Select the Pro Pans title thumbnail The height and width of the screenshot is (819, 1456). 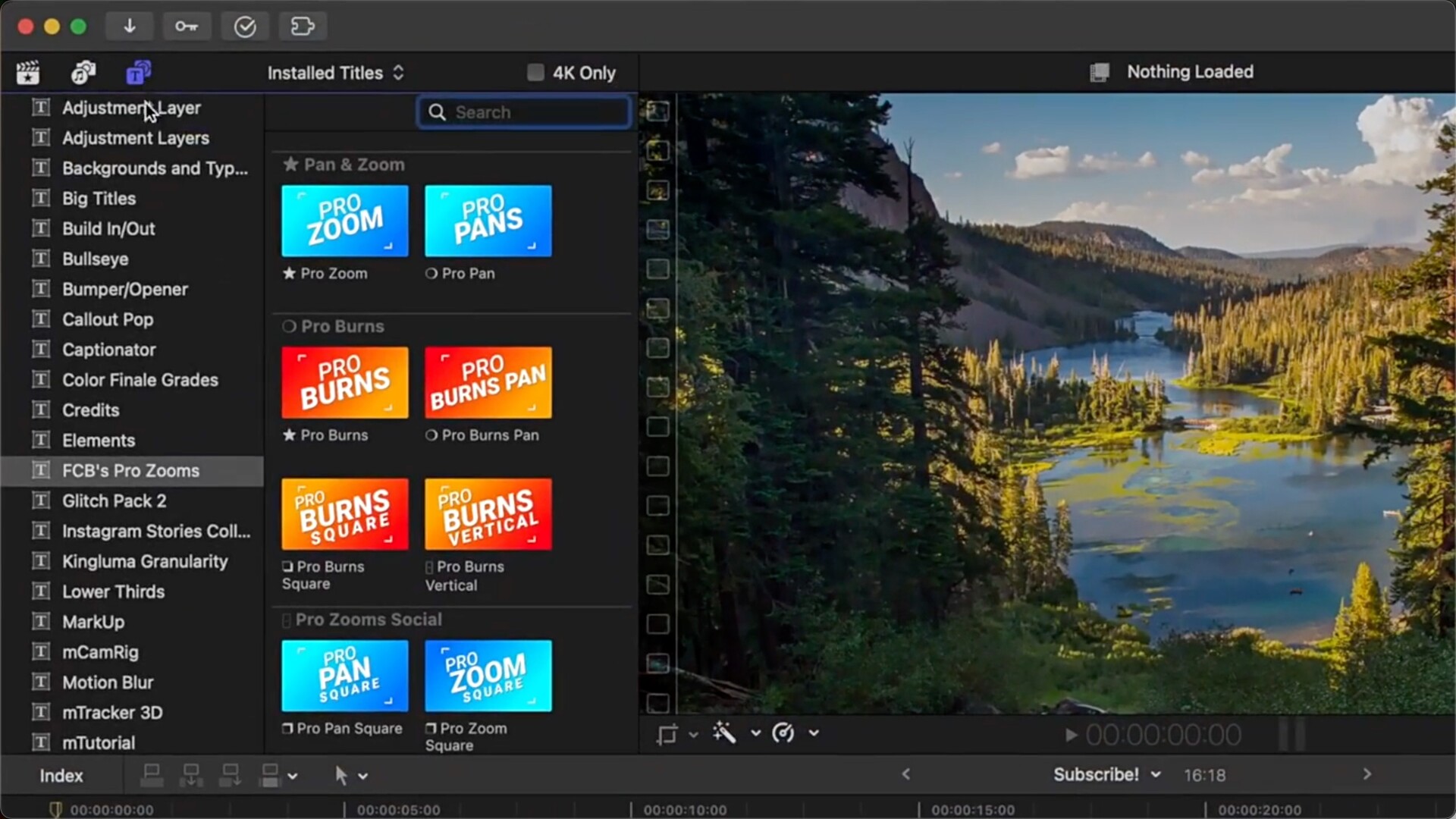coord(488,221)
